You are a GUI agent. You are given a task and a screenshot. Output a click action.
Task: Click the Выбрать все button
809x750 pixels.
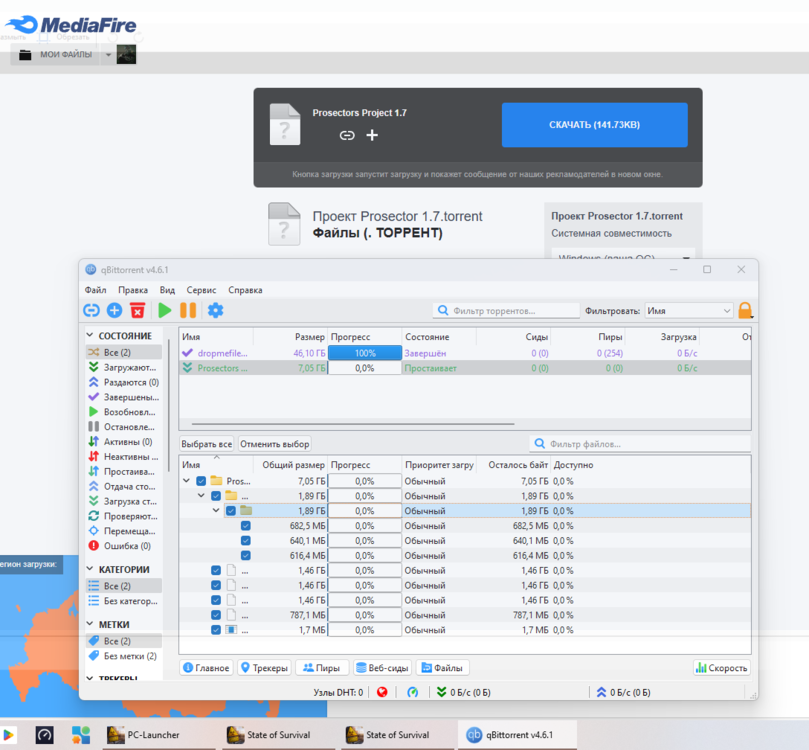(x=207, y=444)
